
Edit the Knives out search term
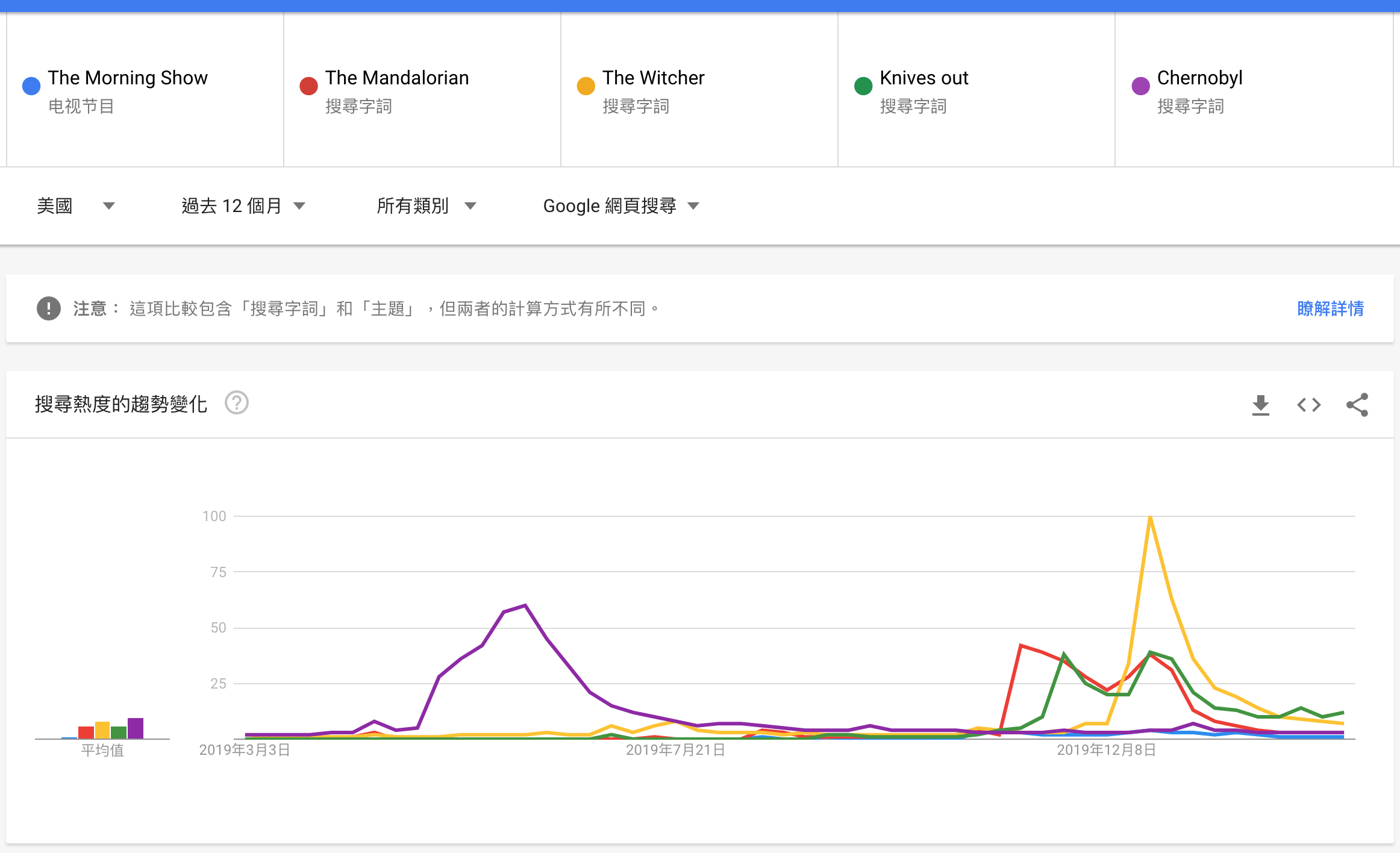tap(977, 89)
